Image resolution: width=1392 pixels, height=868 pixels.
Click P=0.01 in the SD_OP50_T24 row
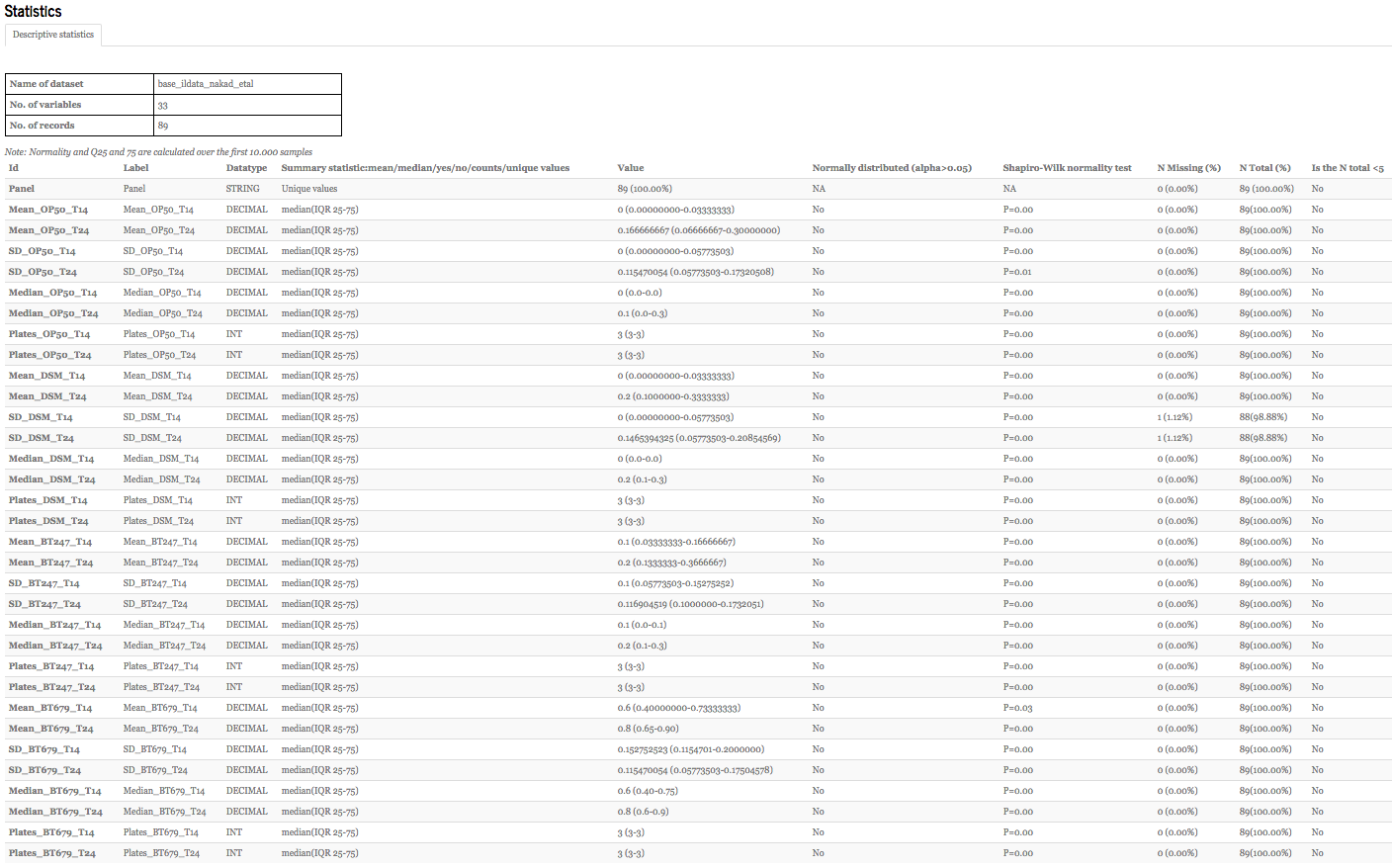point(1017,272)
